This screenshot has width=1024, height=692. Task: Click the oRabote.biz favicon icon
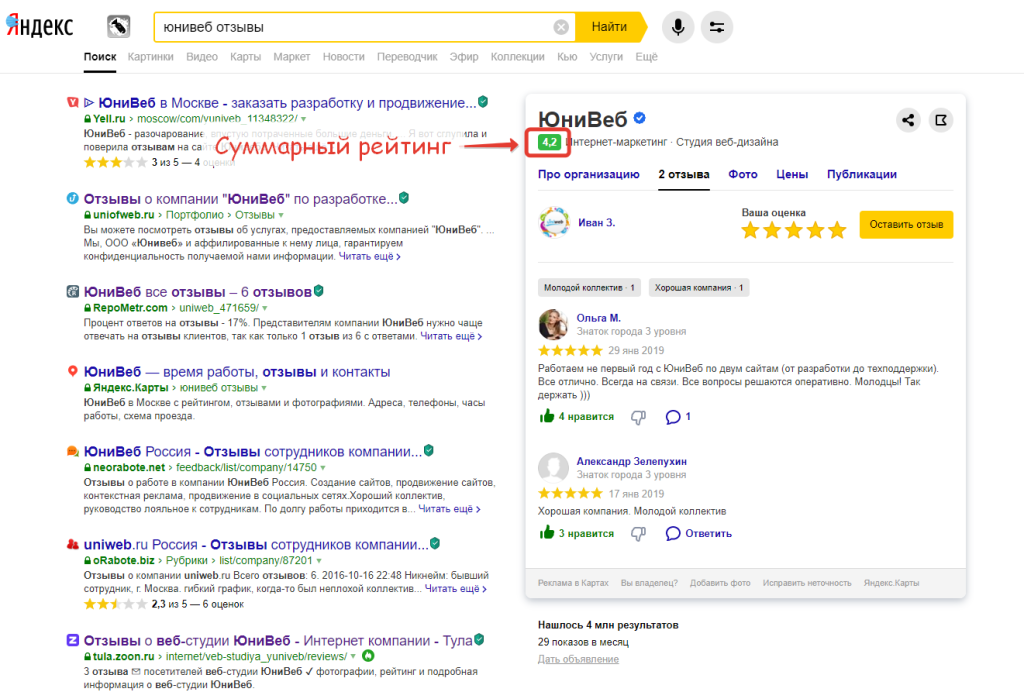click(72, 544)
